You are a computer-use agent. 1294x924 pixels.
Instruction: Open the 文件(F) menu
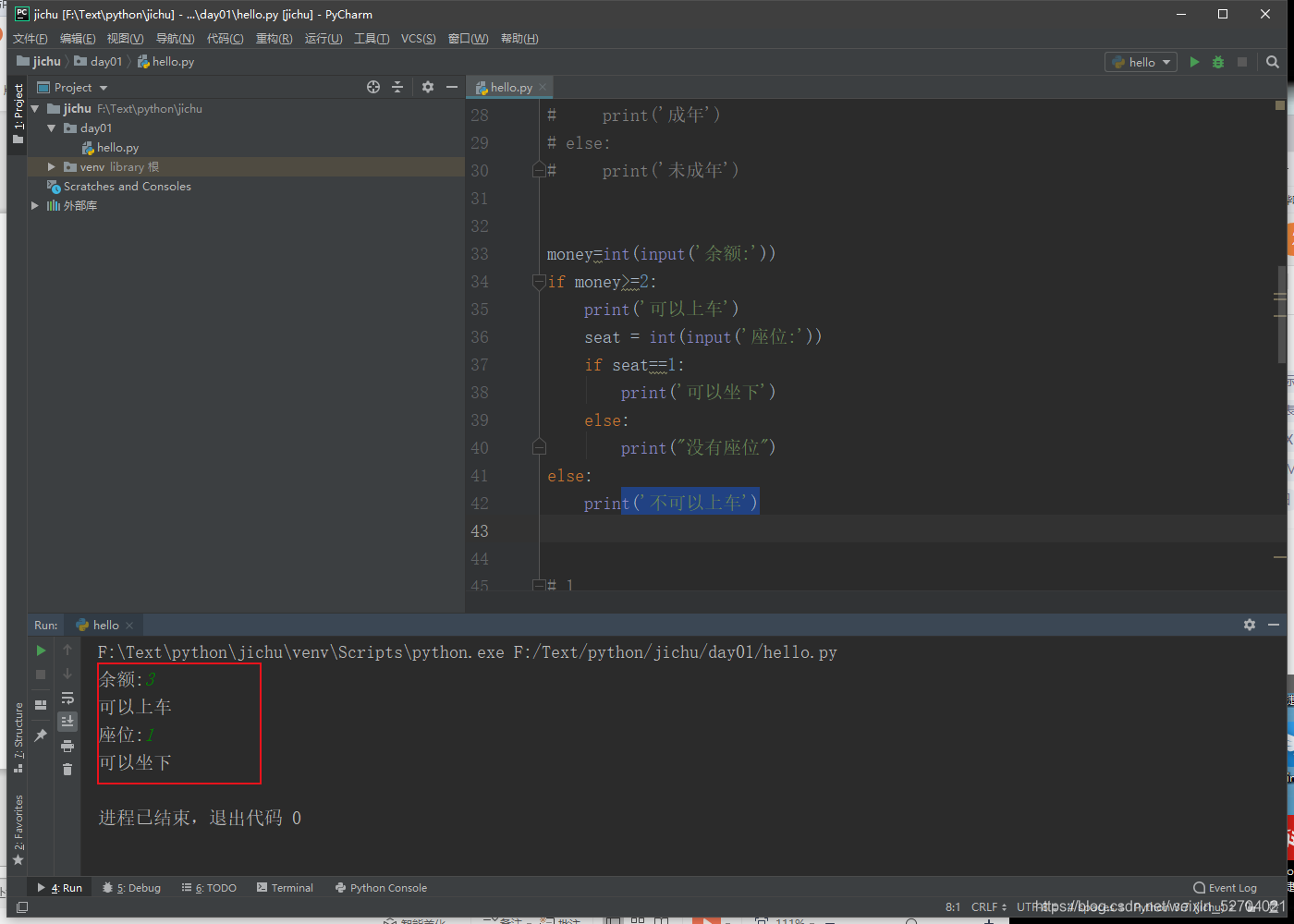pos(31,38)
